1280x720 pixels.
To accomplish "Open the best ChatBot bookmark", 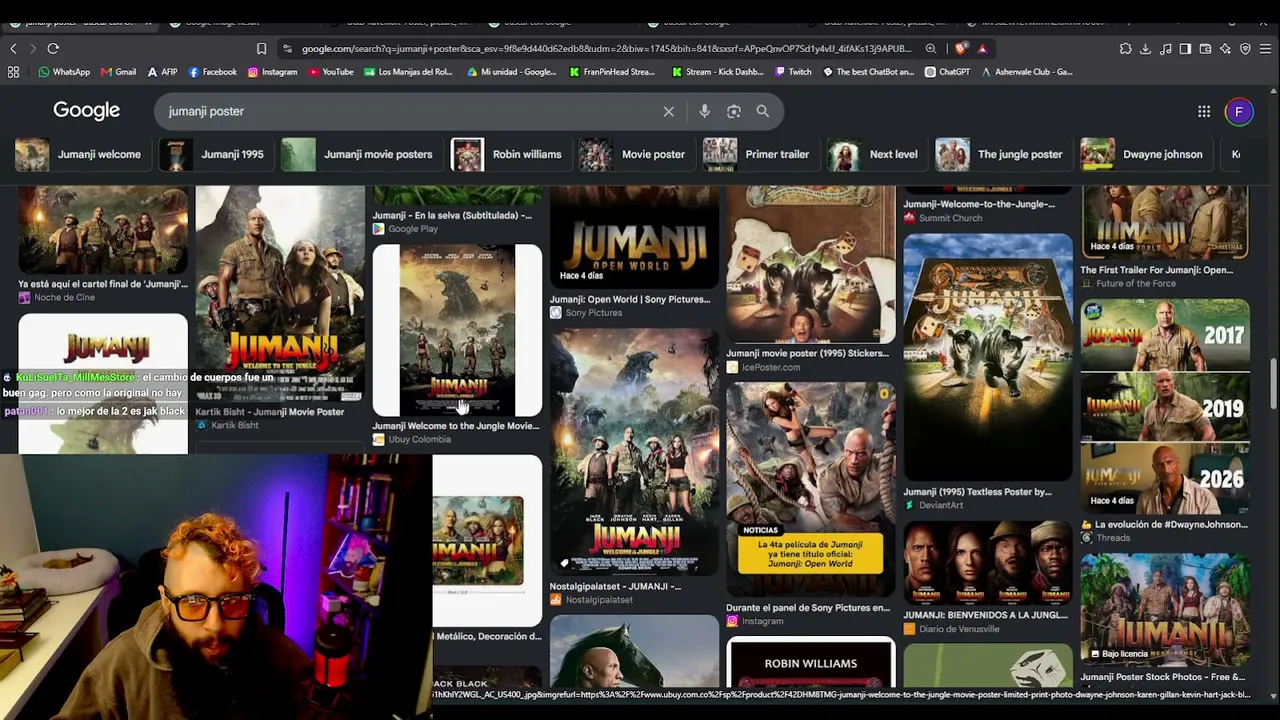I will [868, 72].
